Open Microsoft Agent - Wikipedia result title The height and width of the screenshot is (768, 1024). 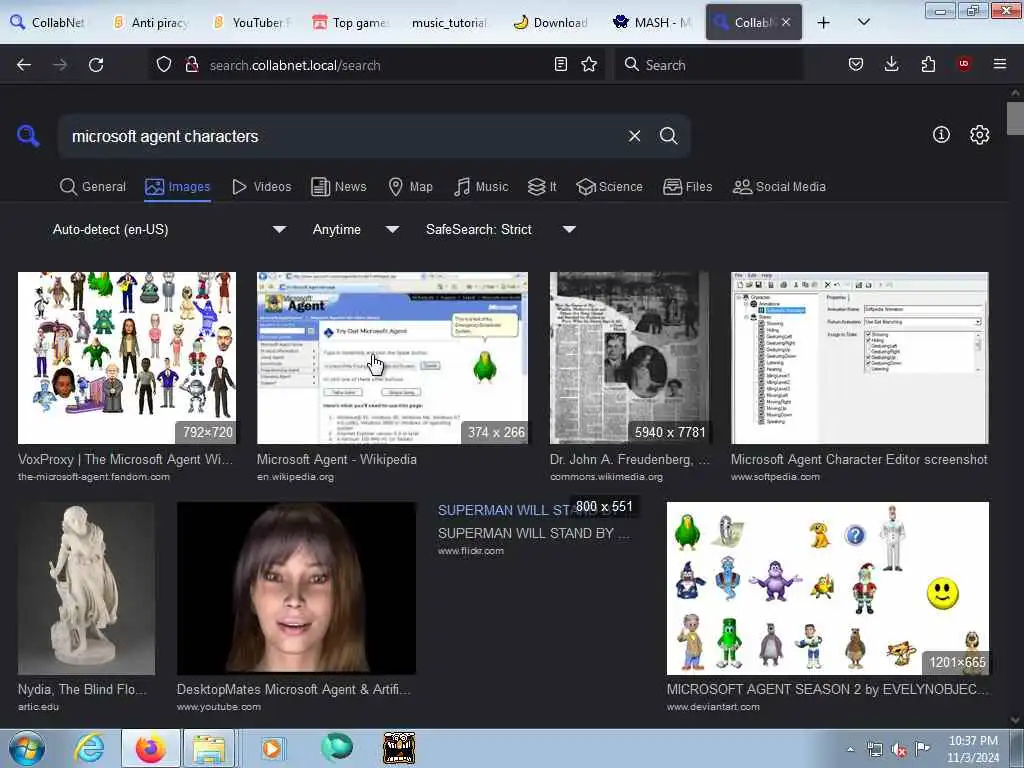(336, 459)
